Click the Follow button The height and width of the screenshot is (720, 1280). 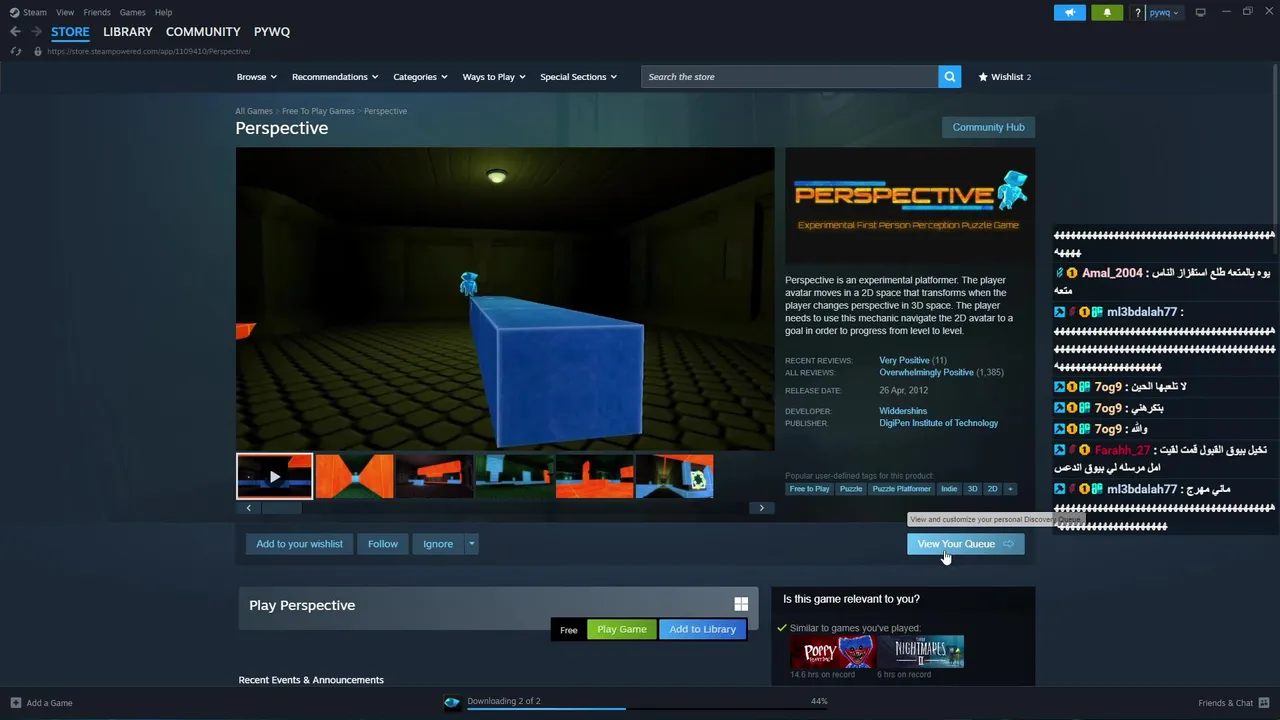click(x=382, y=544)
